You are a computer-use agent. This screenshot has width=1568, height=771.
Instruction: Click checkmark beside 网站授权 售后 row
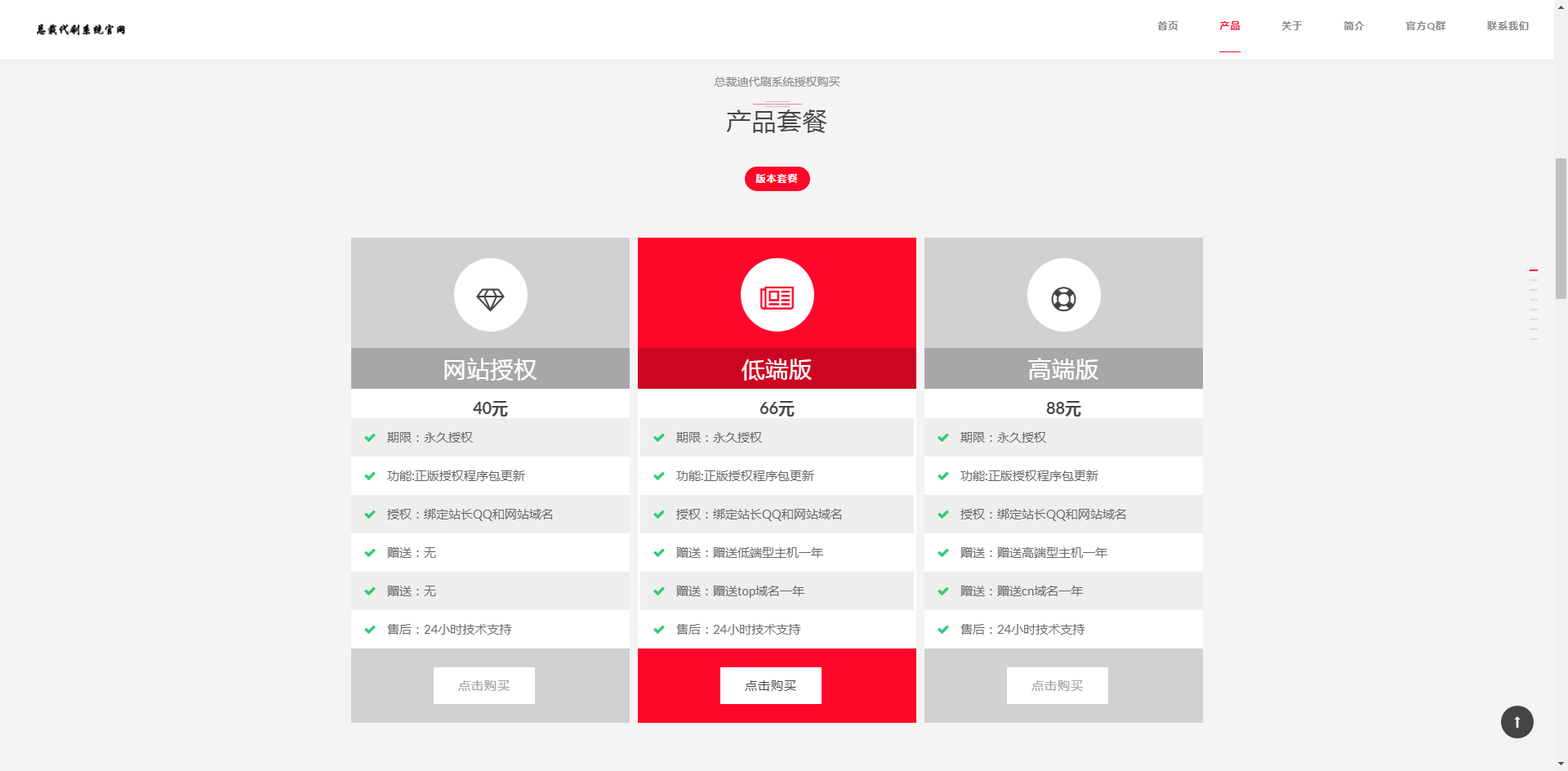coord(370,630)
